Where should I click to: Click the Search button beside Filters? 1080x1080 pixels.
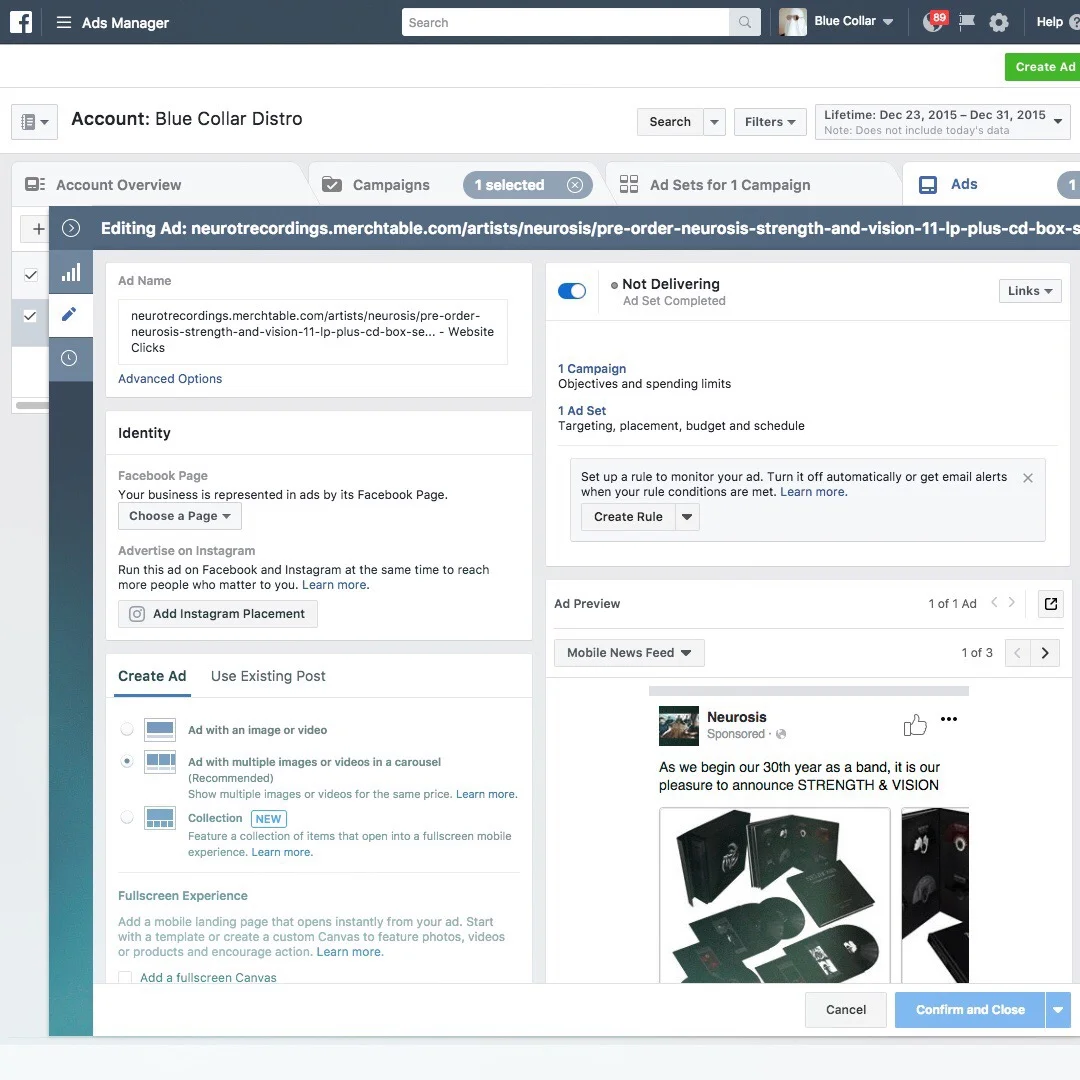[669, 122]
